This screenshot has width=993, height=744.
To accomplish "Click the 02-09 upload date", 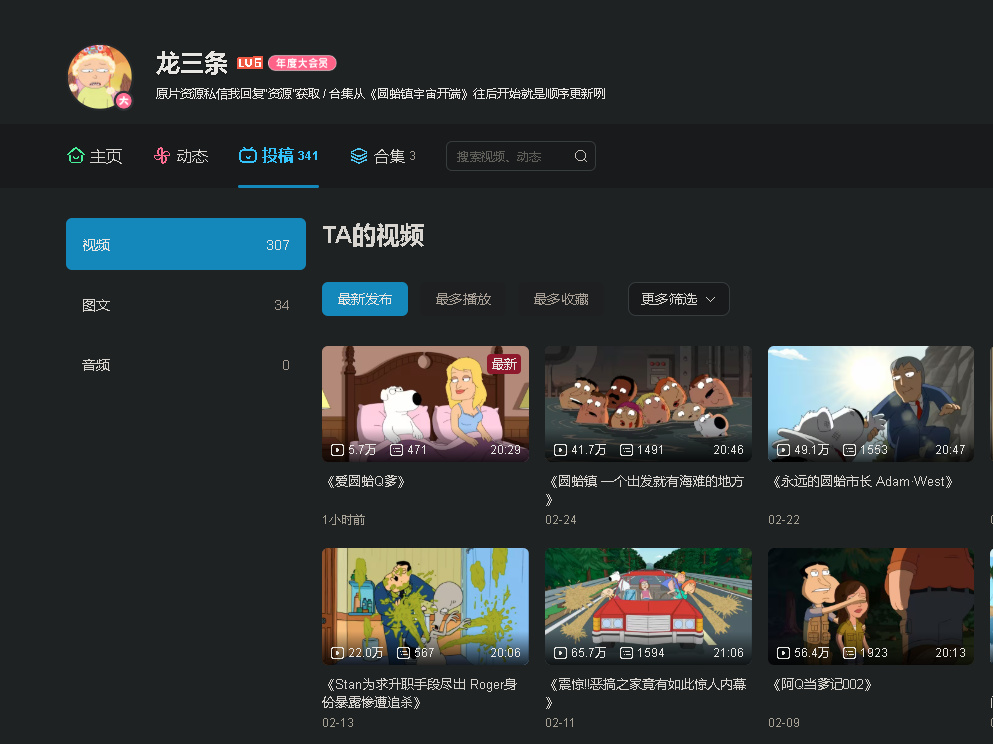I will 784,722.
